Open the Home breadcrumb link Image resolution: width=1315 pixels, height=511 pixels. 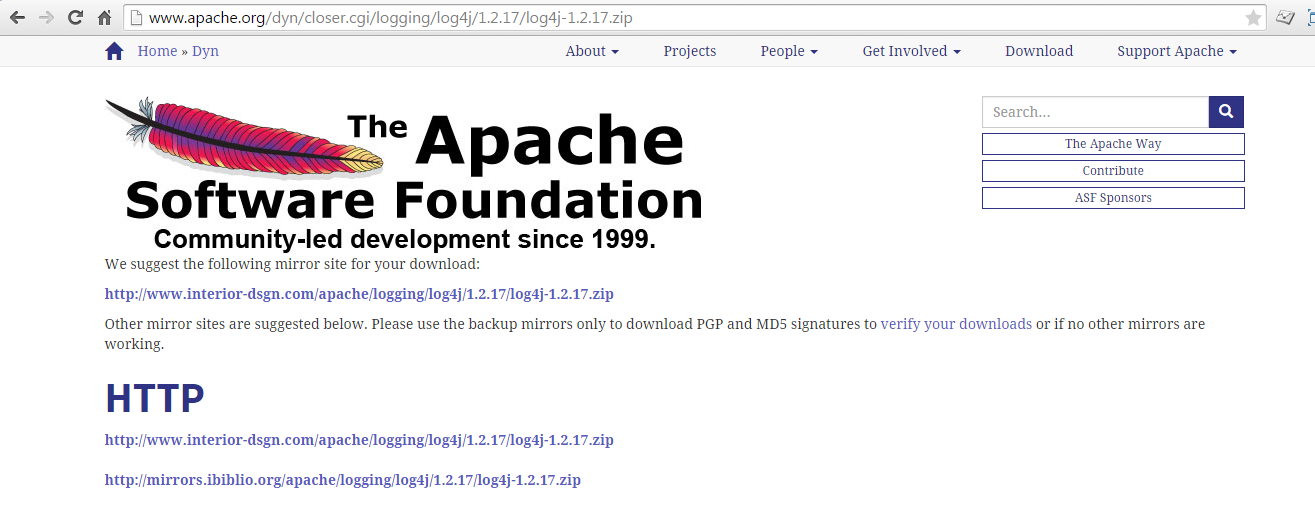157,51
